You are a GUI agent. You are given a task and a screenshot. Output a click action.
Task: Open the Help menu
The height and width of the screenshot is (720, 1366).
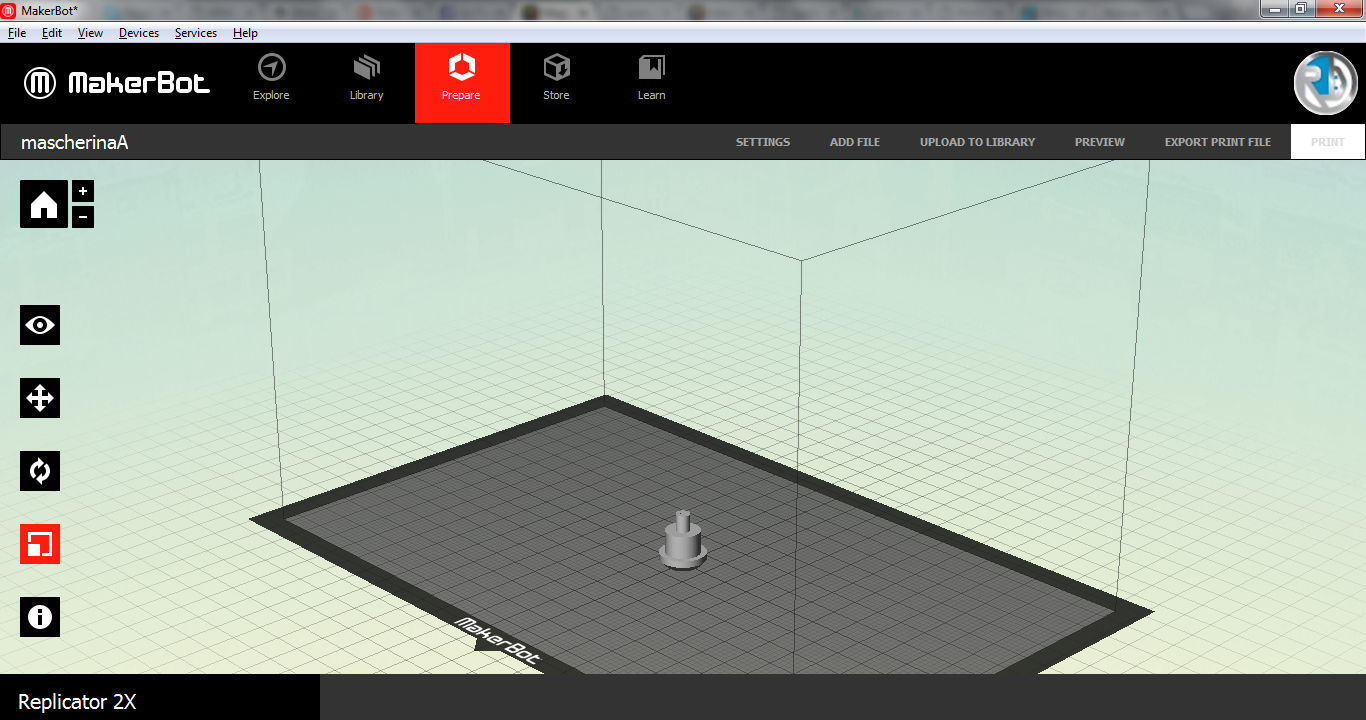246,33
